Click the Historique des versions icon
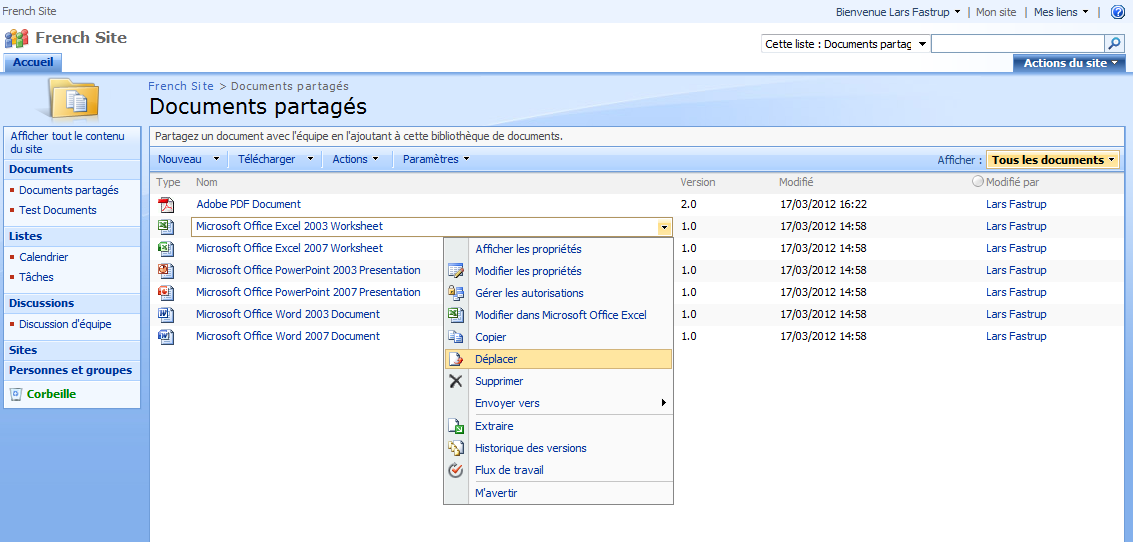This screenshot has width=1133, height=542. [455, 448]
